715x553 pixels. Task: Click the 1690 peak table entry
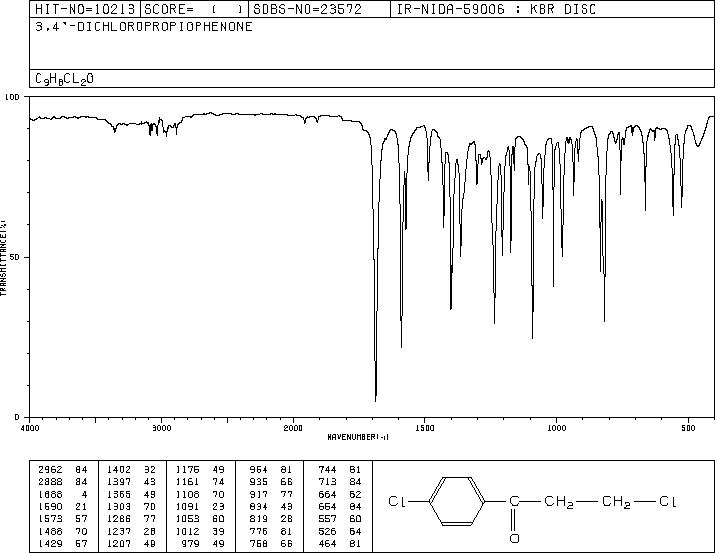(62, 506)
